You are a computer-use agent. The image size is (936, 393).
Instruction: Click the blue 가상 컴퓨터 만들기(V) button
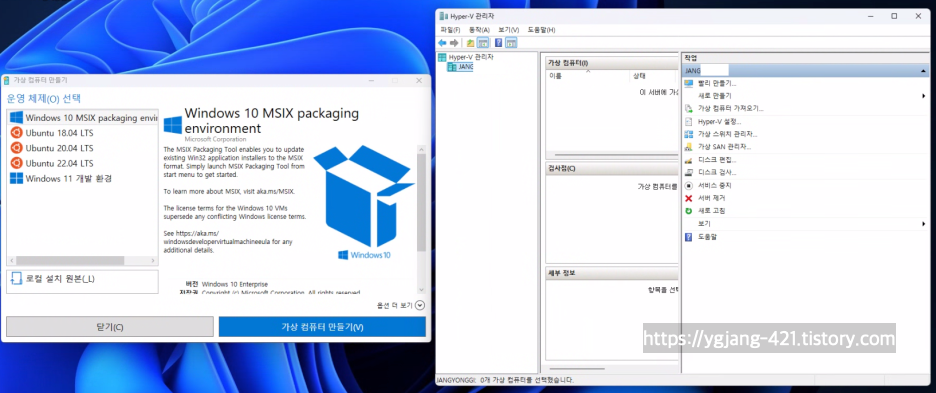[322, 327]
